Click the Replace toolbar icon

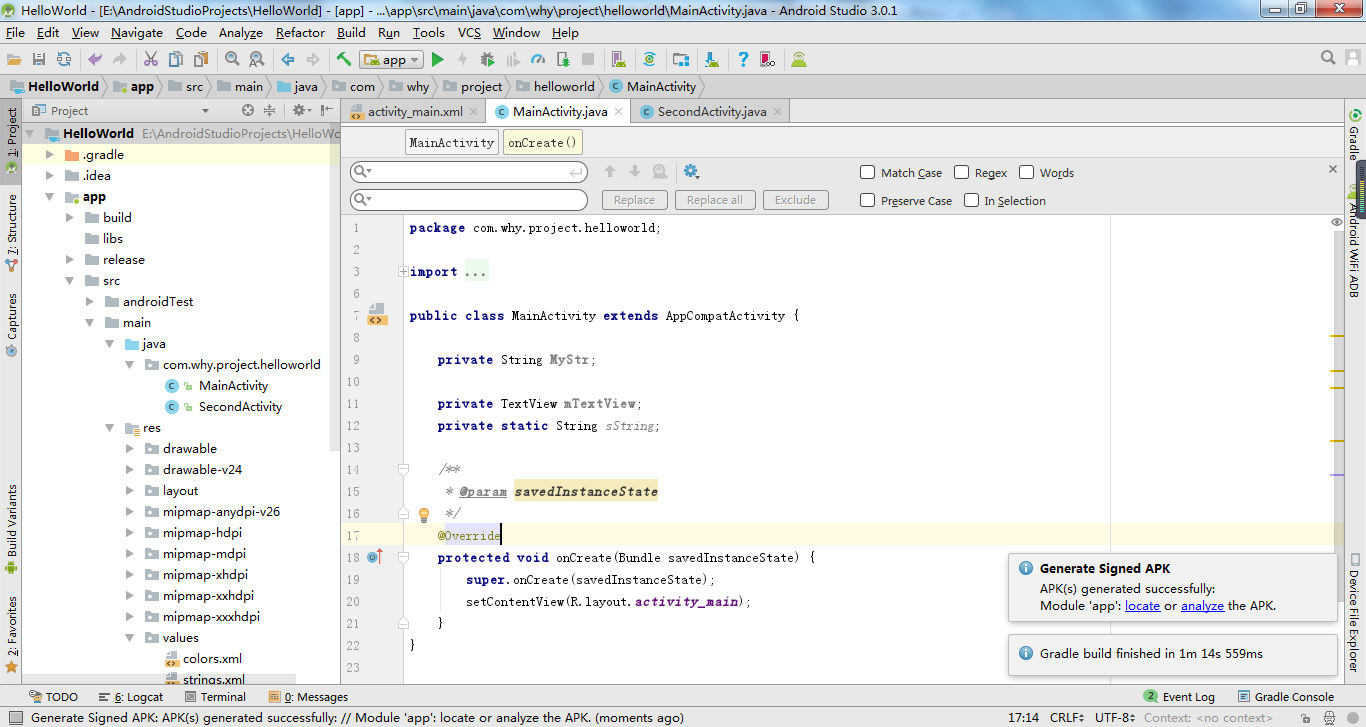click(x=256, y=60)
